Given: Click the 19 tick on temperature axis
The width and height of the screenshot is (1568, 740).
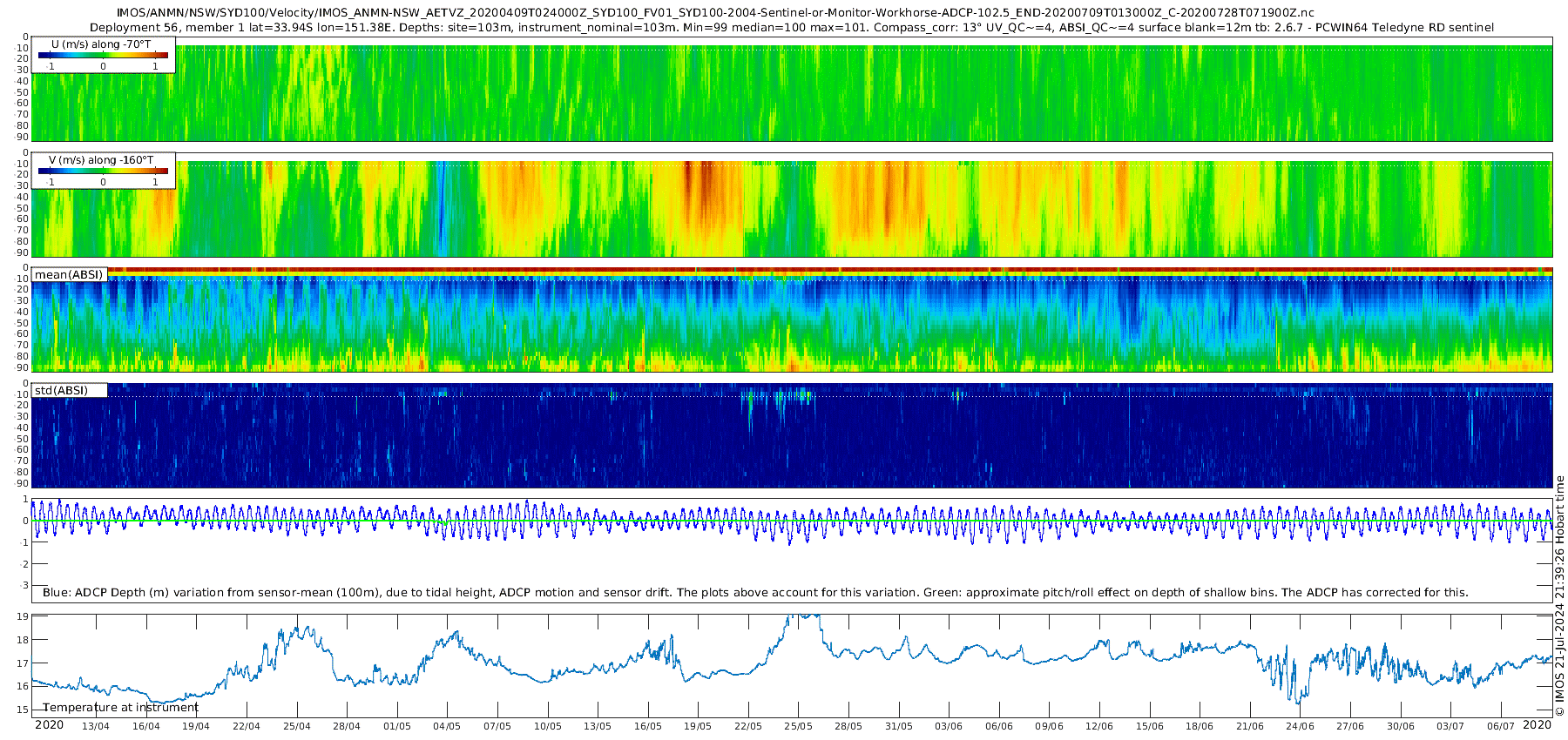Looking at the screenshot, I should click(x=23, y=616).
